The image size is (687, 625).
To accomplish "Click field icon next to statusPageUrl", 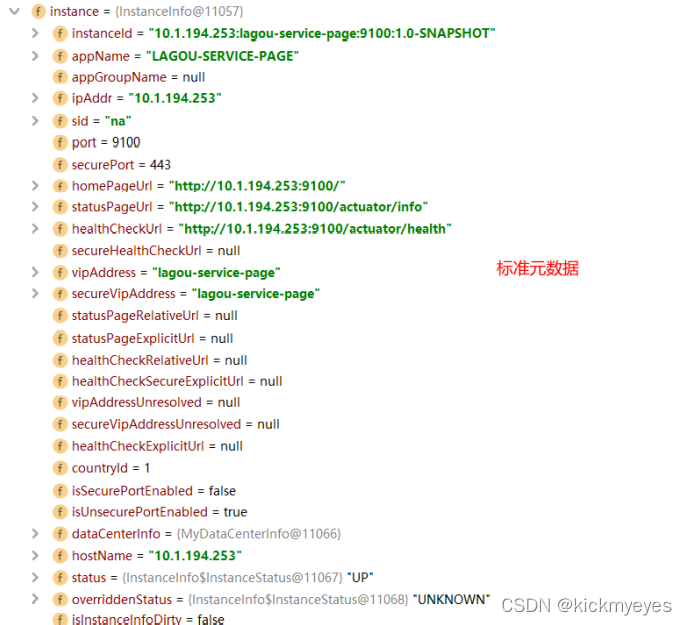I will 60,207.
